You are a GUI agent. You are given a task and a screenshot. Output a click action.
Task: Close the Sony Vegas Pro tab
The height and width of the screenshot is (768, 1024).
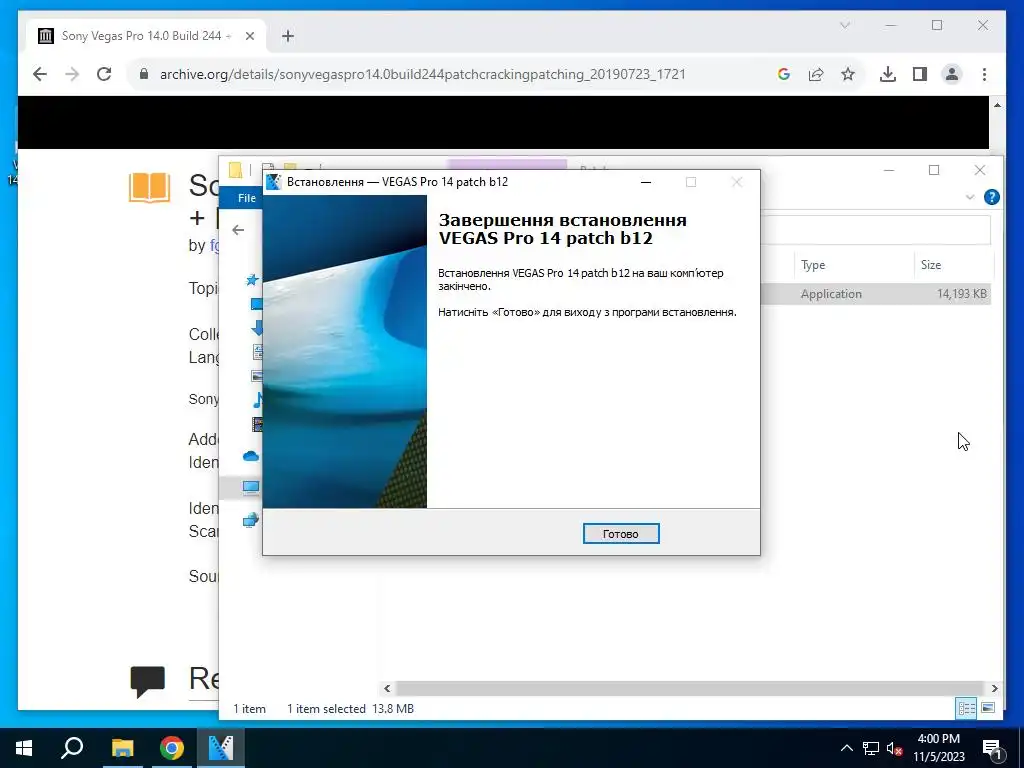point(249,36)
